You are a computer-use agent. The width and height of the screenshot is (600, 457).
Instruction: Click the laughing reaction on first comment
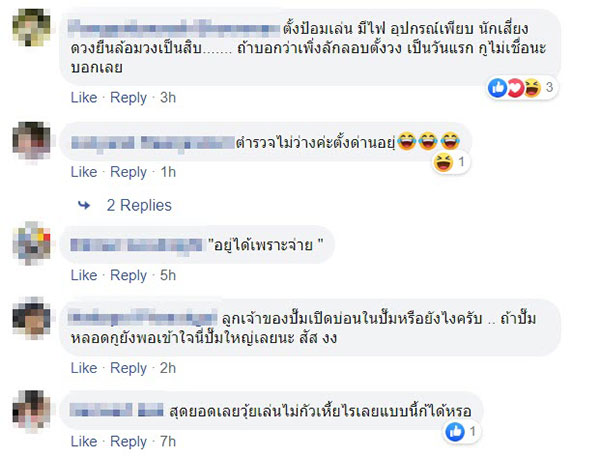pyautogui.click(x=532, y=88)
